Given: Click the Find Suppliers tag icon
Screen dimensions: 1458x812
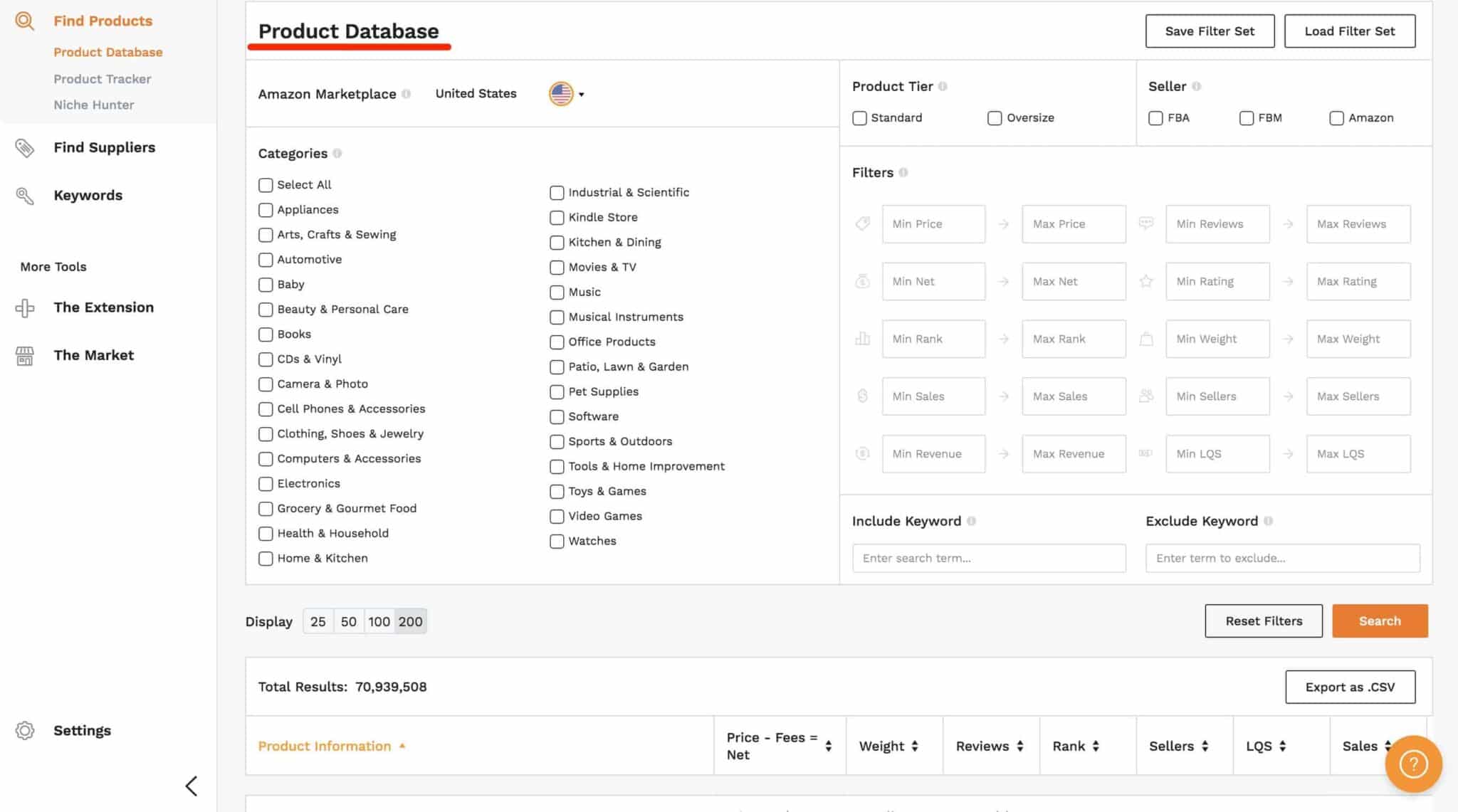Looking at the screenshot, I should 25,148.
